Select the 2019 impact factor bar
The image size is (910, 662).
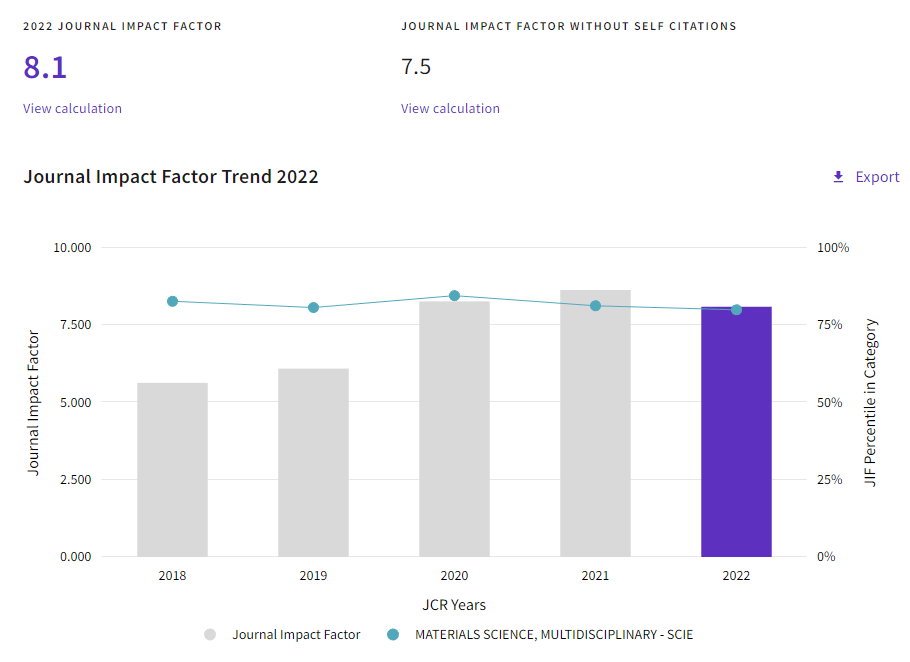tap(313, 463)
